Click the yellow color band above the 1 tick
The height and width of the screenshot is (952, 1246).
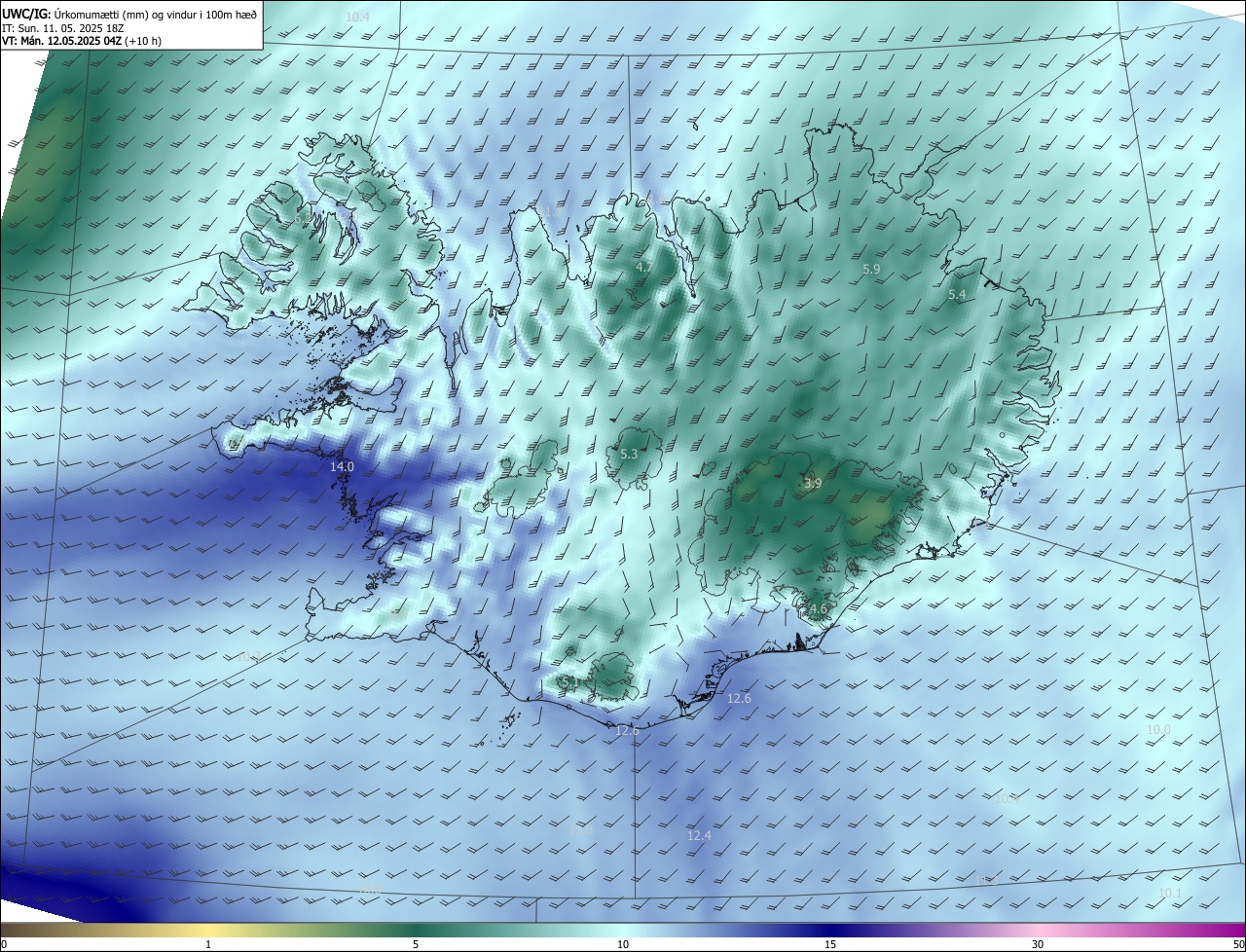point(208,930)
